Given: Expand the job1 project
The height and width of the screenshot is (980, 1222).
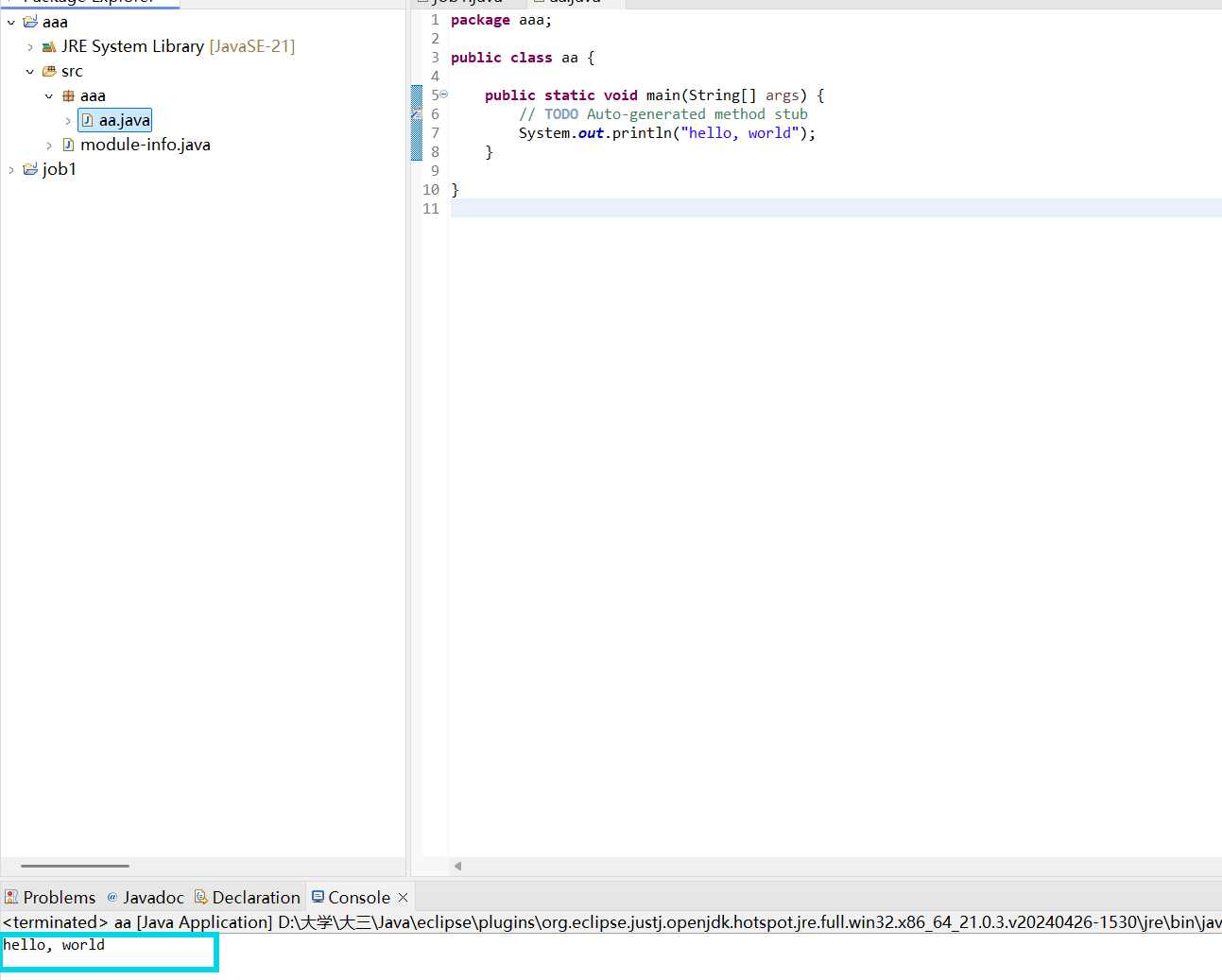Looking at the screenshot, I should (10, 168).
